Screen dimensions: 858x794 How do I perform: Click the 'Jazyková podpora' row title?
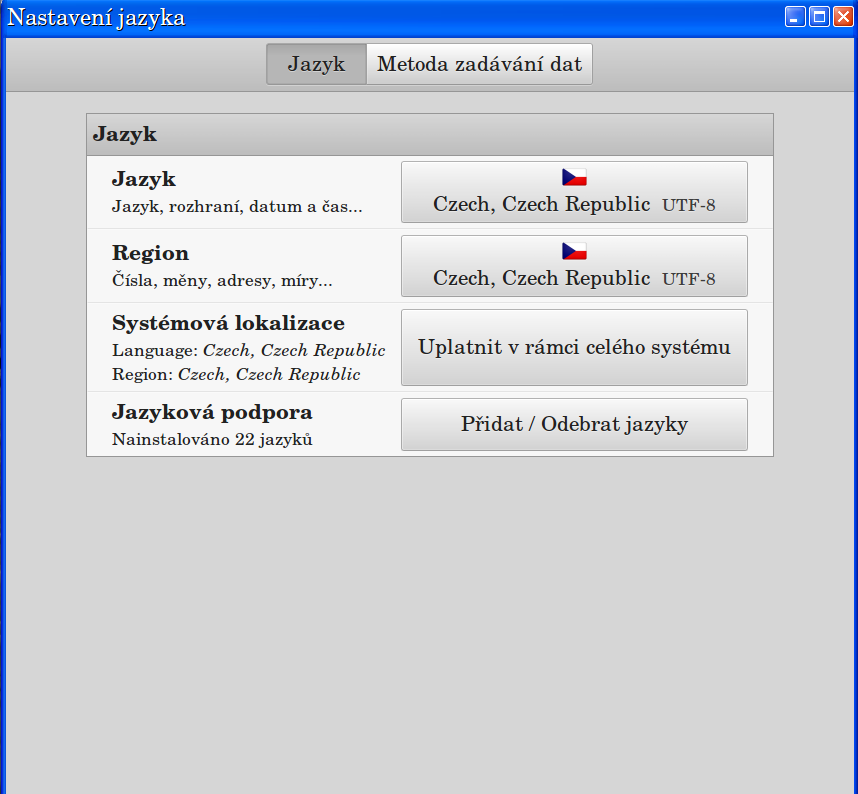(212, 412)
